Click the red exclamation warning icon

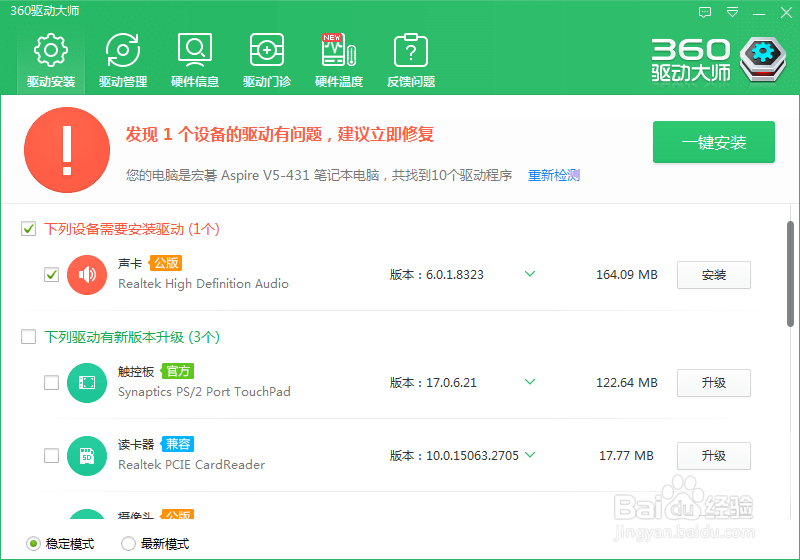(x=67, y=150)
